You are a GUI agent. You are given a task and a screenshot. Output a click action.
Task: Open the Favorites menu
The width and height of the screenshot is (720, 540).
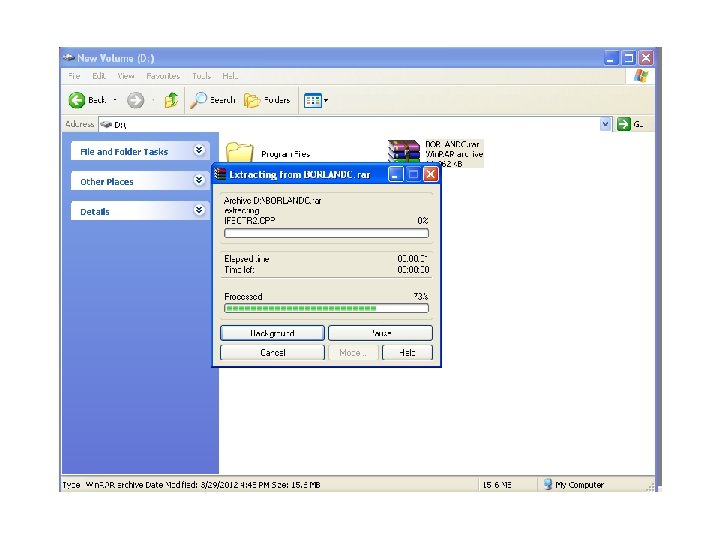click(163, 76)
